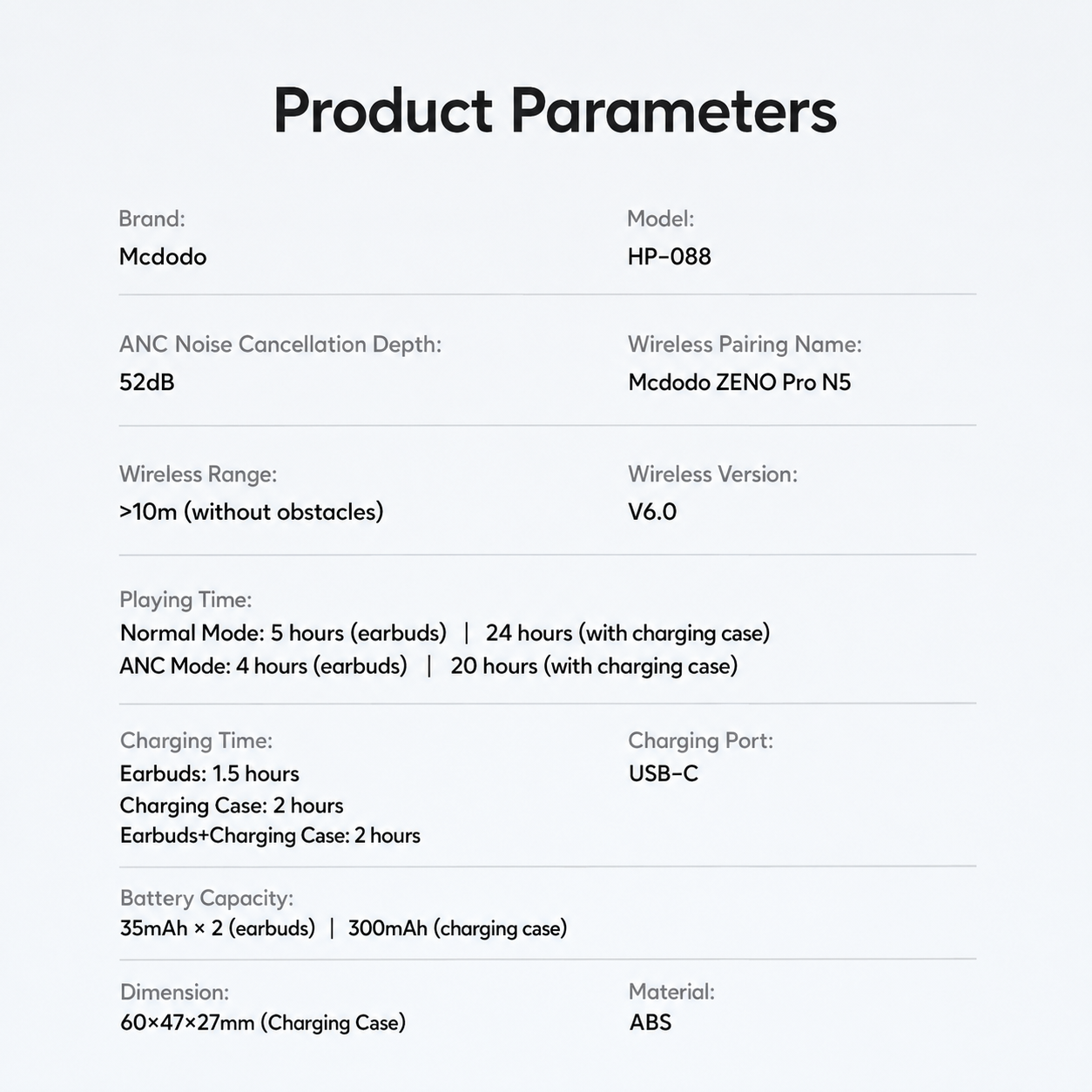Screen dimensions: 1092x1092
Task: Click the ANC Noise Cancellation Depth label
Action: (280, 345)
